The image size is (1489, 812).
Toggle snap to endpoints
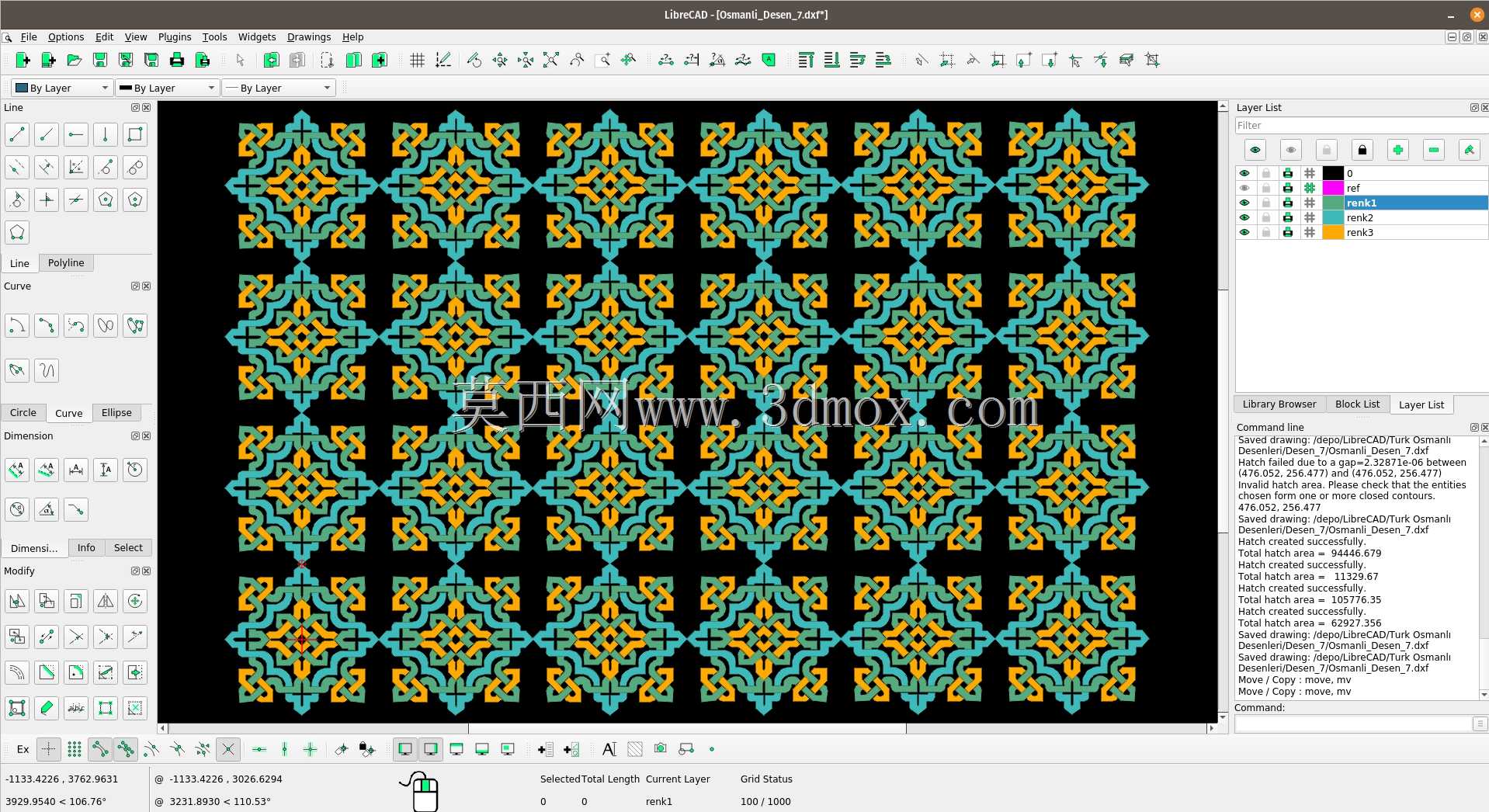pyautogui.click(x=100, y=749)
